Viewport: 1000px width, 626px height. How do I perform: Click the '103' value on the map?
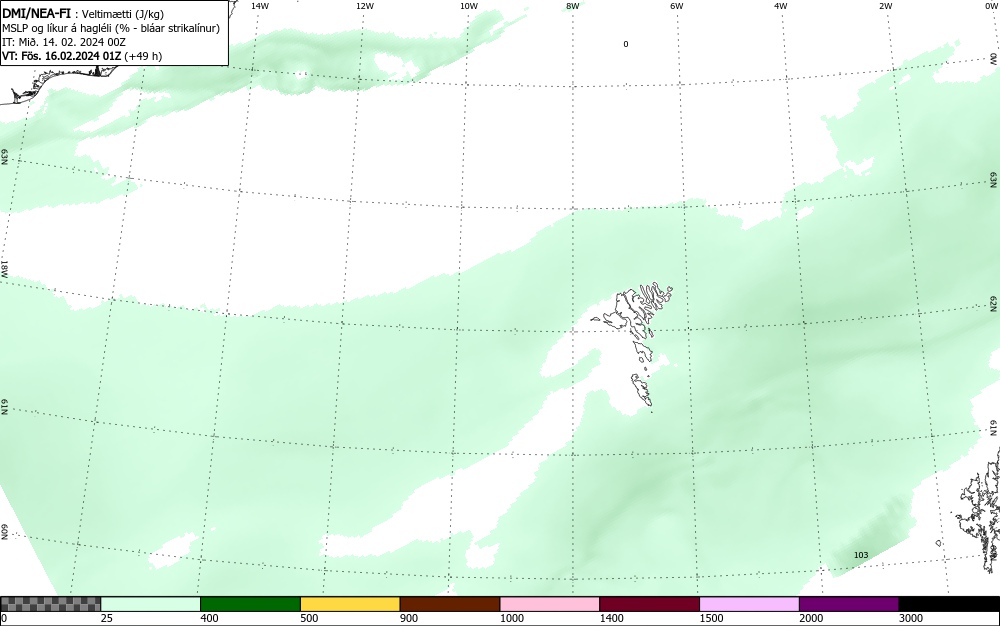(861, 555)
